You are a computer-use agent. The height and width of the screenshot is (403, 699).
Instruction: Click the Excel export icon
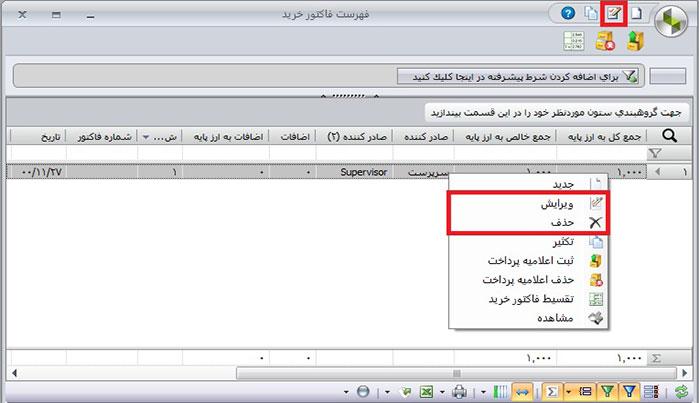click(424, 391)
